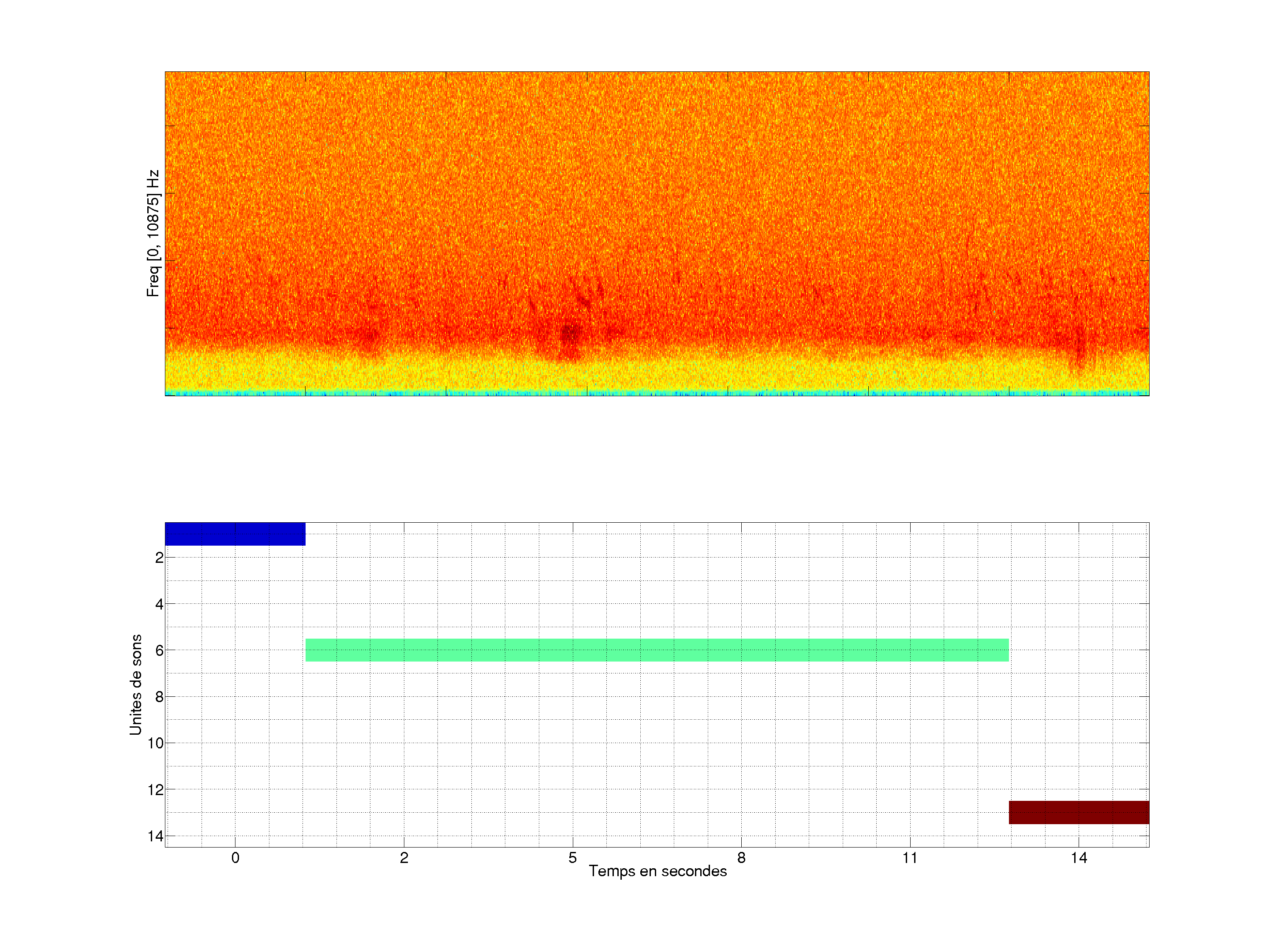Screen dimensions: 1270x952
Task: Click the 'Unites de sons' axis label
Action: [135, 684]
